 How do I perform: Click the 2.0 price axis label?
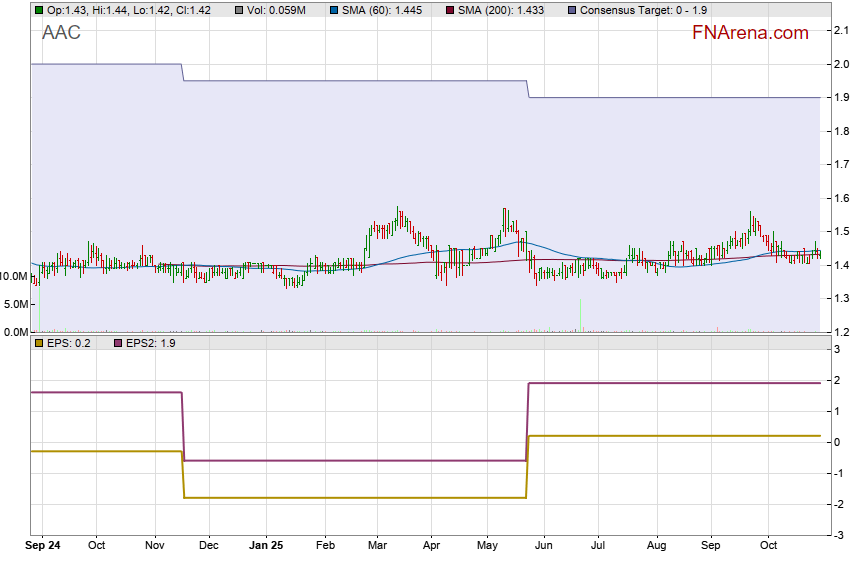pos(841,65)
